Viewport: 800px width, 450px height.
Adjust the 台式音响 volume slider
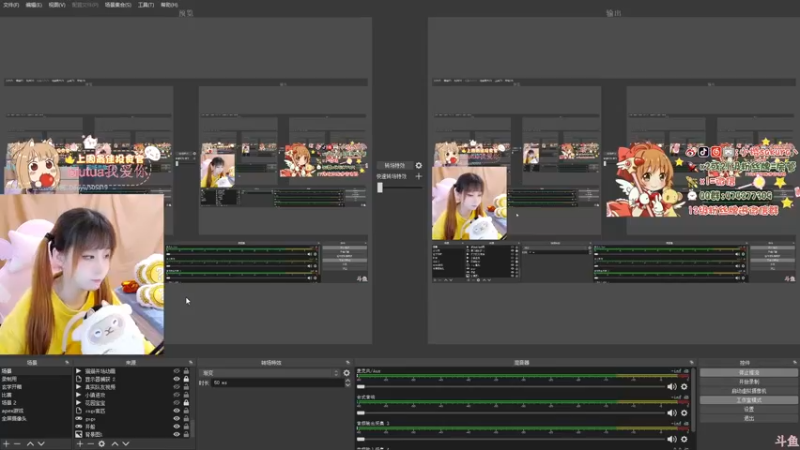click(x=510, y=413)
